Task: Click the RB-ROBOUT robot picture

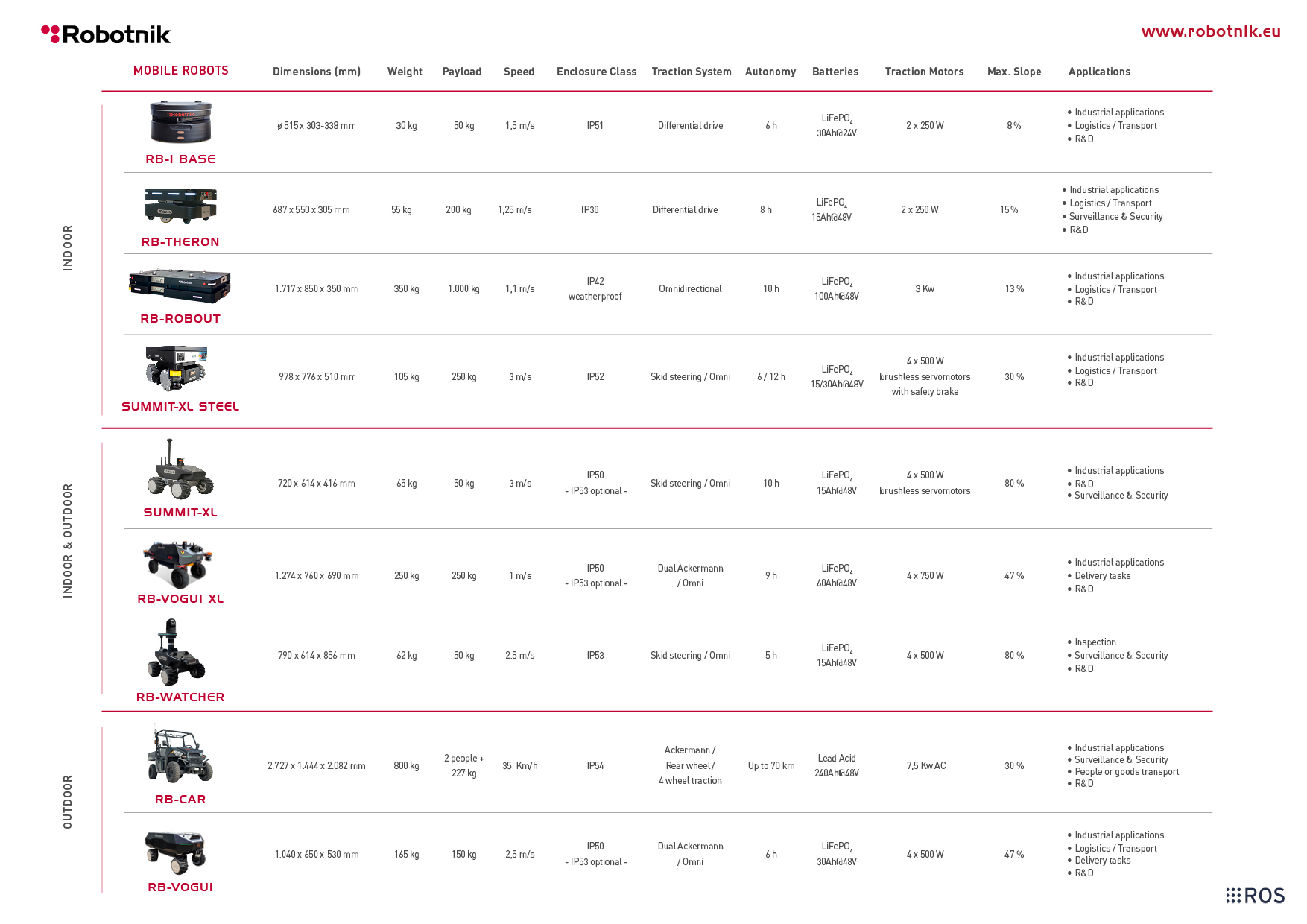Action: (x=180, y=286)
